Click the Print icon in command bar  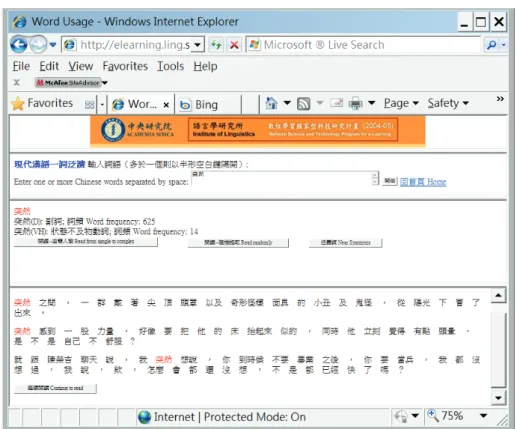click(355, 104)
